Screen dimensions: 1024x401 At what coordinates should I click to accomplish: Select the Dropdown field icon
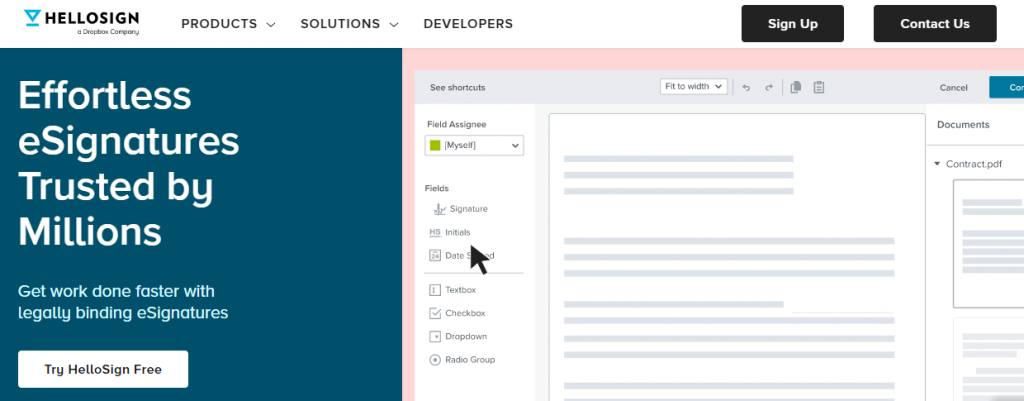(435, 336)
